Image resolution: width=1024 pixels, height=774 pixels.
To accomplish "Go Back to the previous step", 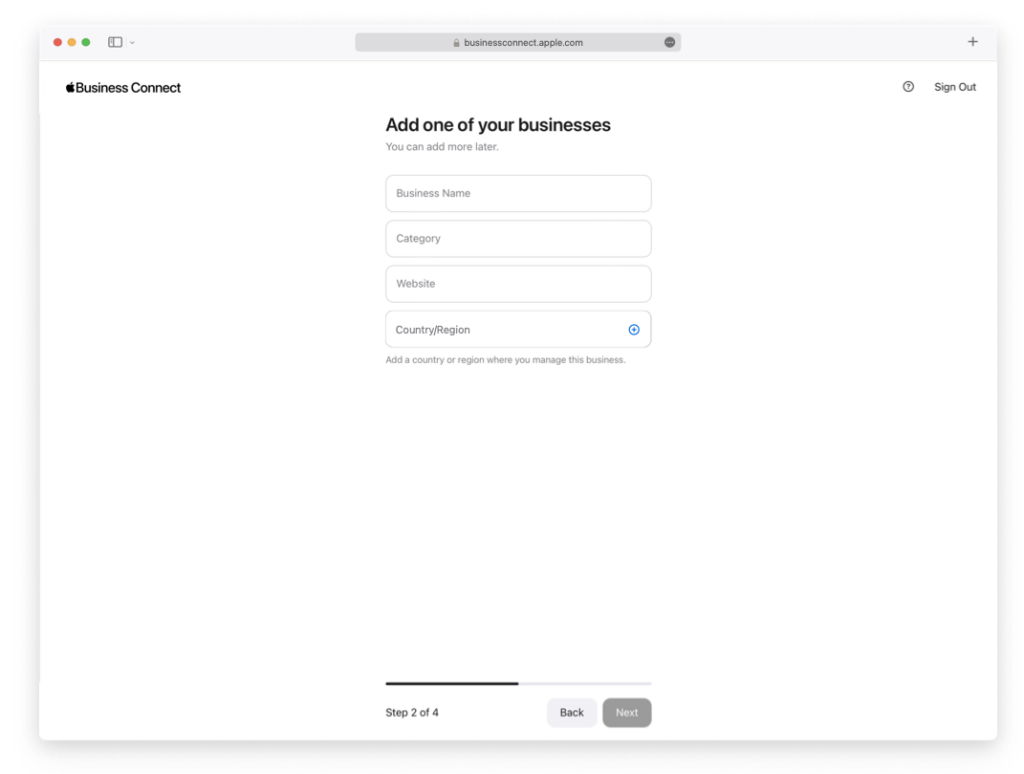I will (571, 713).
